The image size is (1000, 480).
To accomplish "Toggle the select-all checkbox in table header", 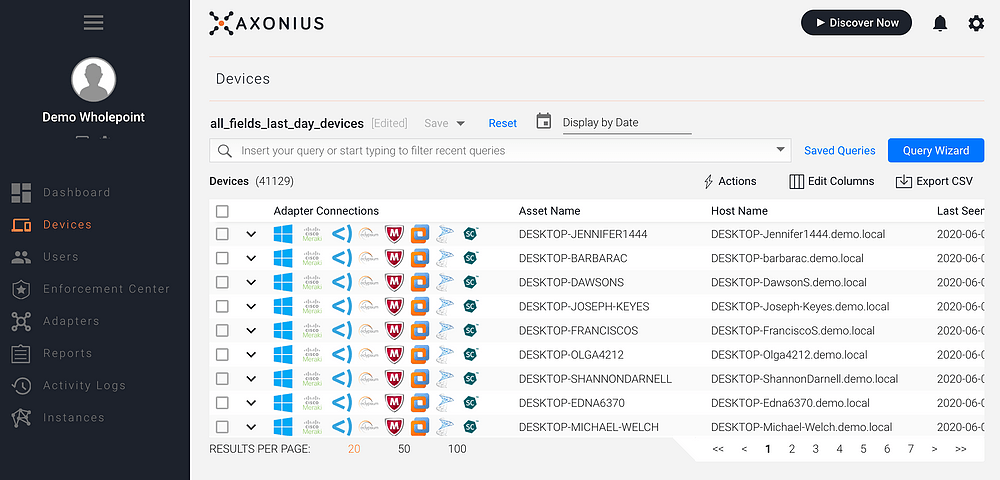I will tap(222, 211).
